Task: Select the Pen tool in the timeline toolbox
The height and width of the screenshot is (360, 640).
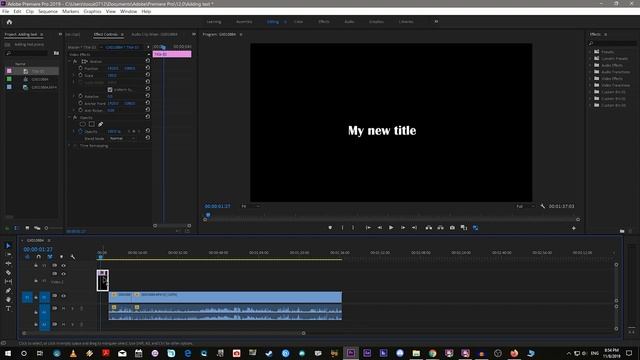Action: click(x=8, y=290)
